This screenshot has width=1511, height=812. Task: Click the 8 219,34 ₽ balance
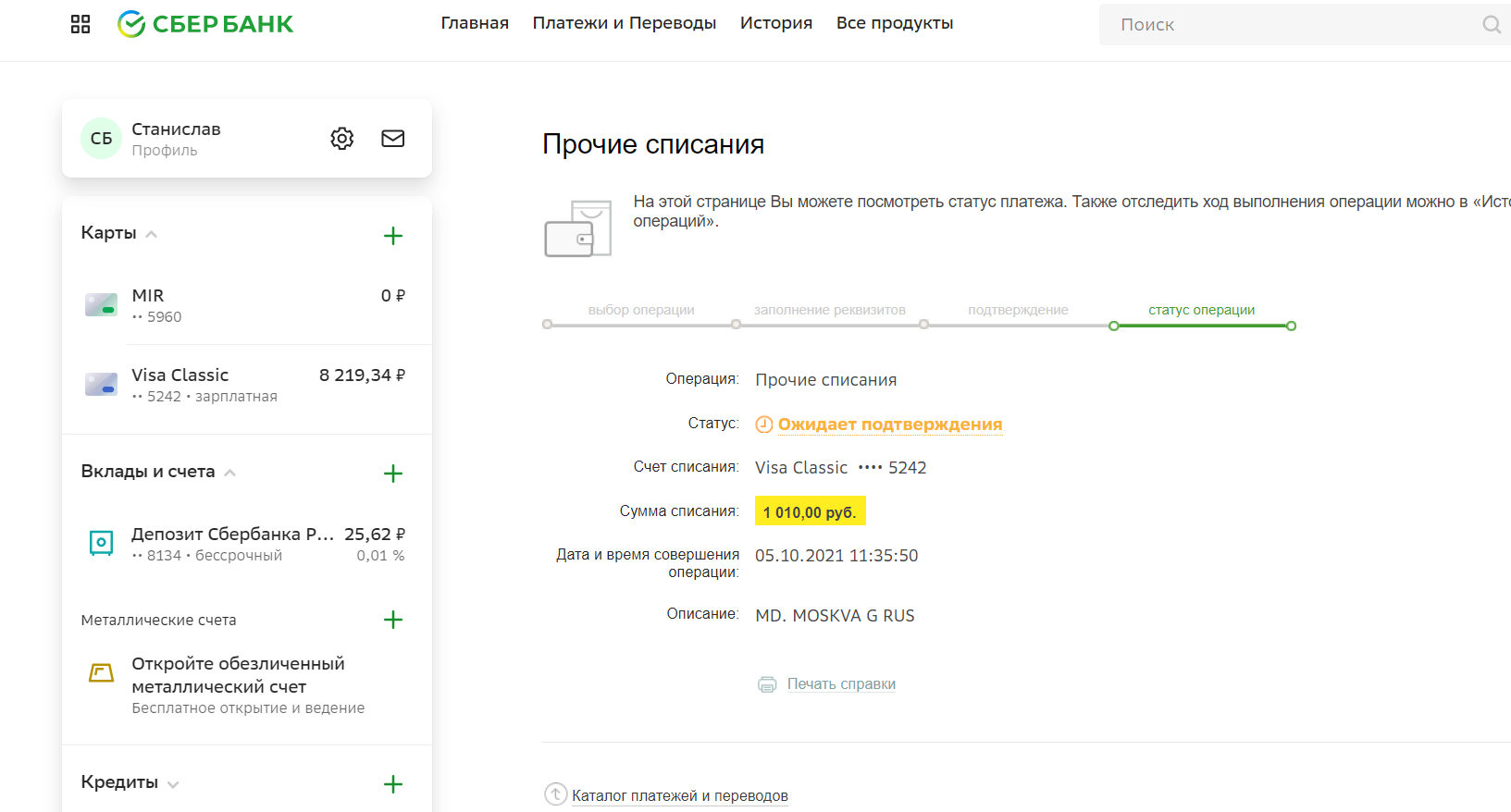coord(362,375)
